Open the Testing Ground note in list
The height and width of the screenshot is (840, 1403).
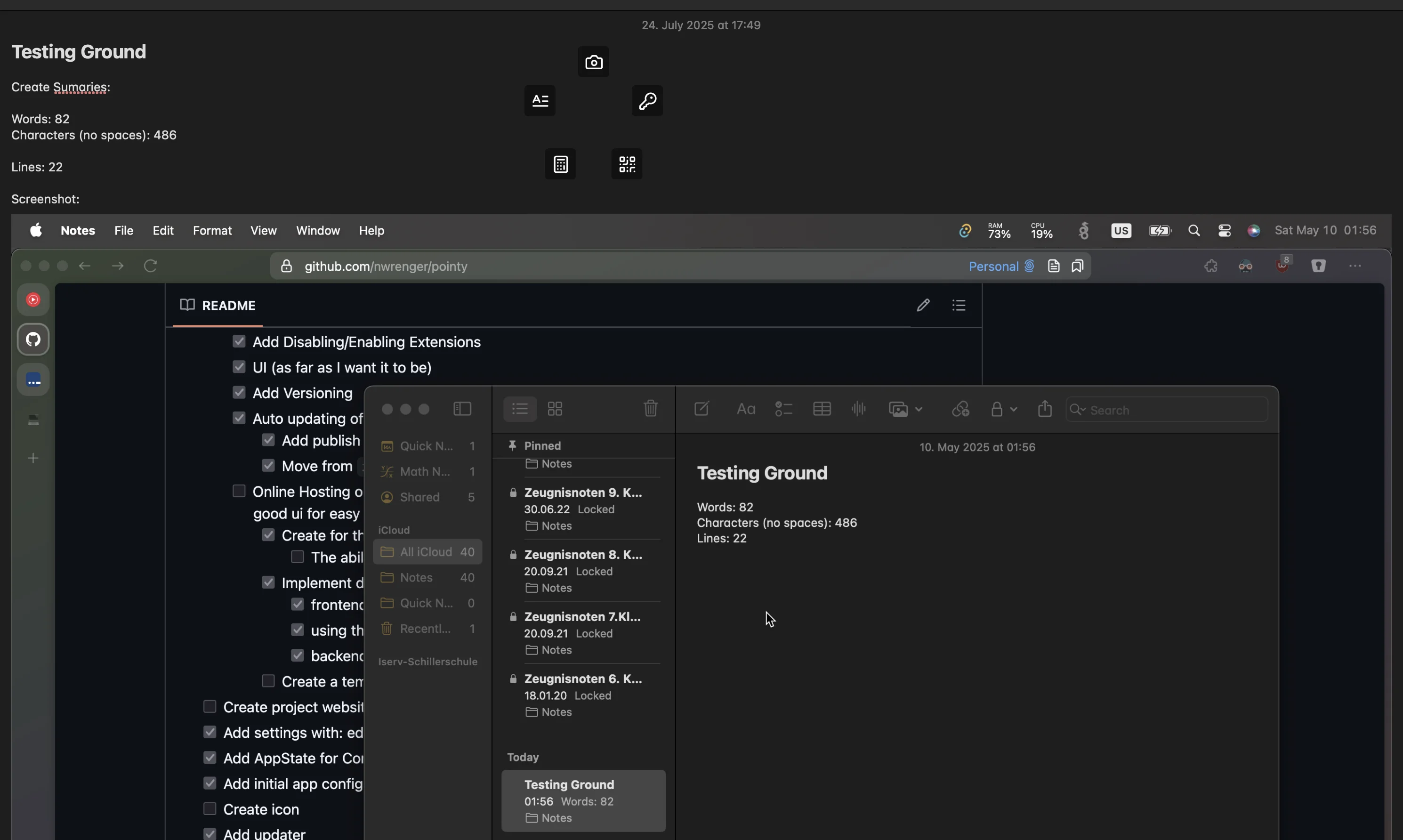click(583, 801)
